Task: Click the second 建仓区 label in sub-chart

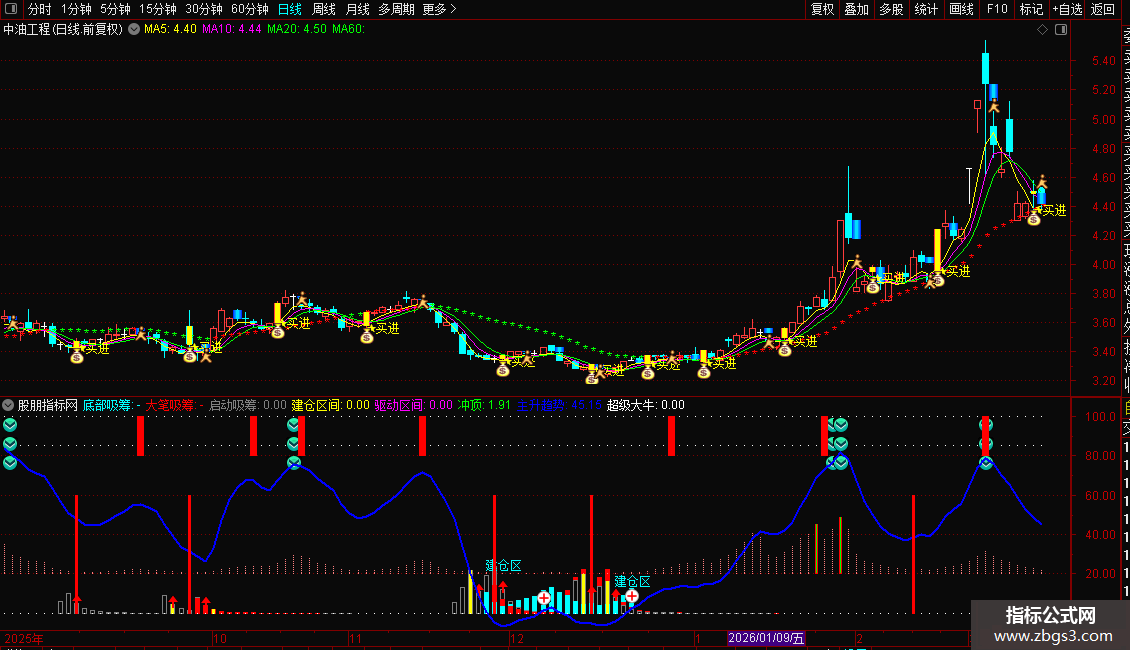Action: point(632,582)
